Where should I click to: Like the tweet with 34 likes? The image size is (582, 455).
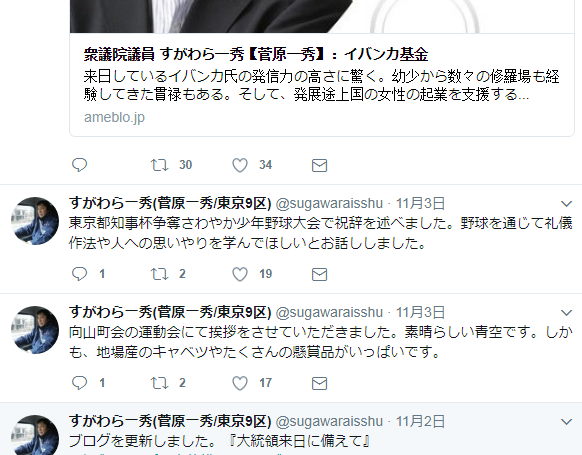(240, 165)
